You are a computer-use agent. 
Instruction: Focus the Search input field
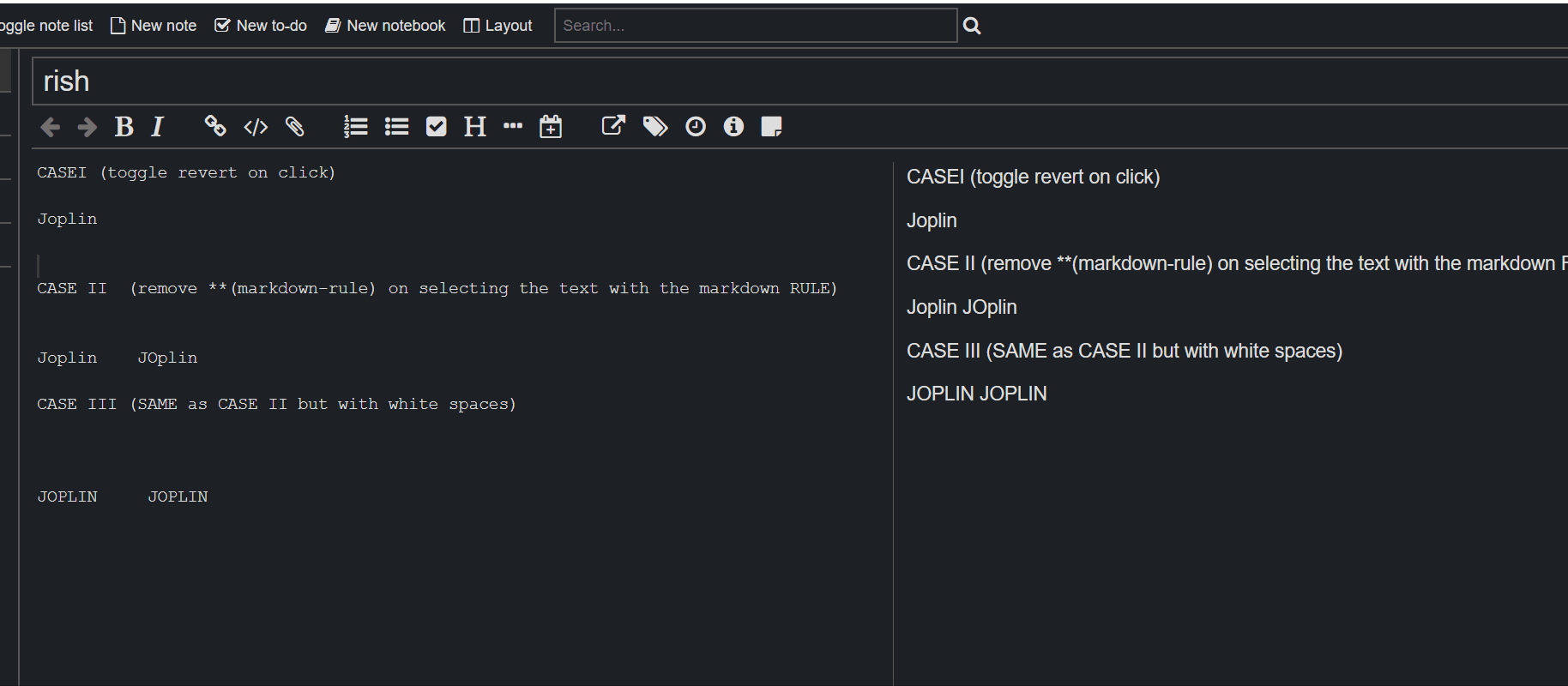click(x=756, y=26)
